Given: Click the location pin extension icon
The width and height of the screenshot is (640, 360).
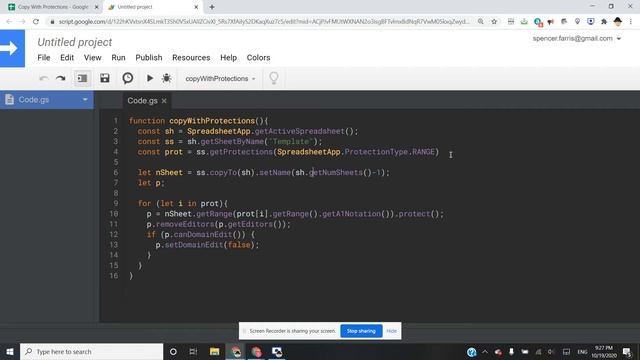Looking at the screenshot, I should point(577,22).
